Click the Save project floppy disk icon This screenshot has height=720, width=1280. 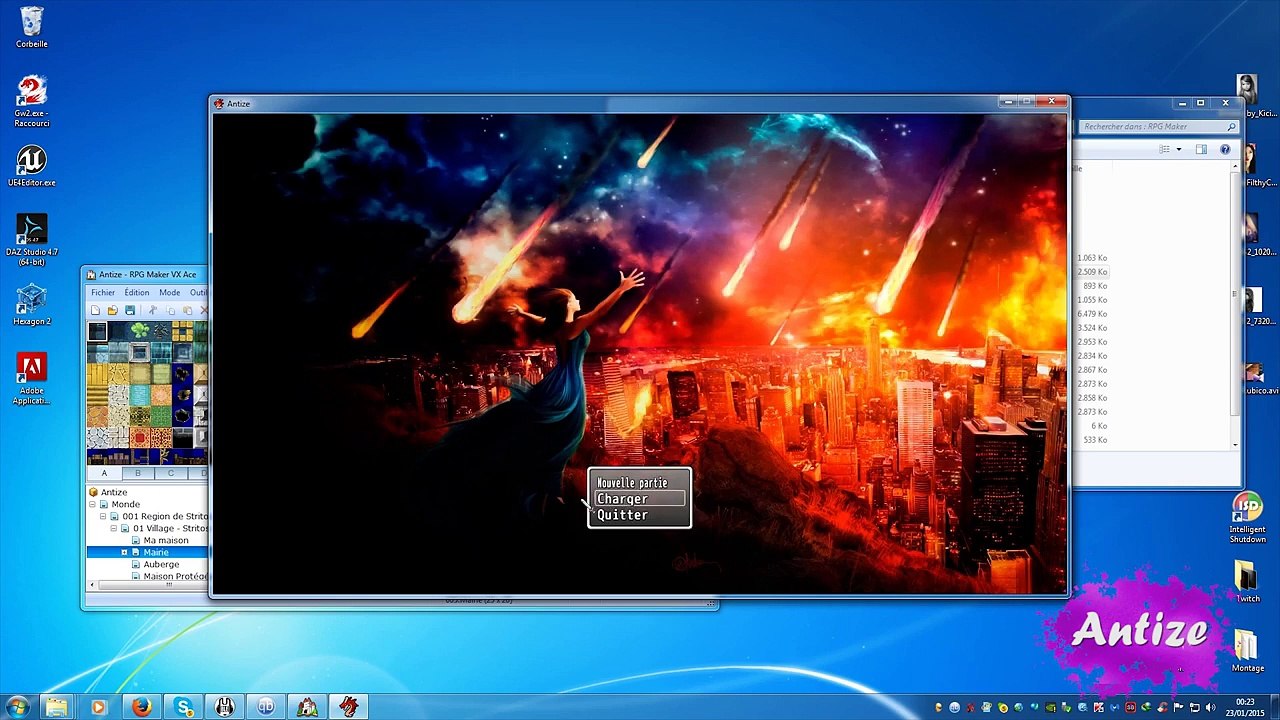point(130,311)
